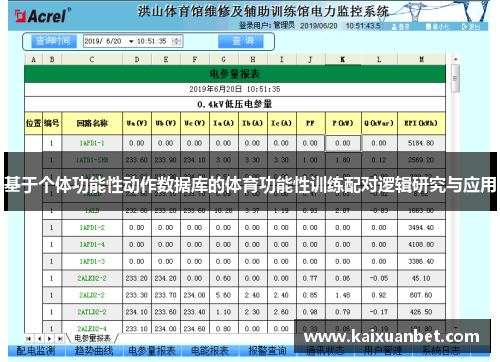Click the 0.4kV低压电参量 heading cell

click(235, 104)
